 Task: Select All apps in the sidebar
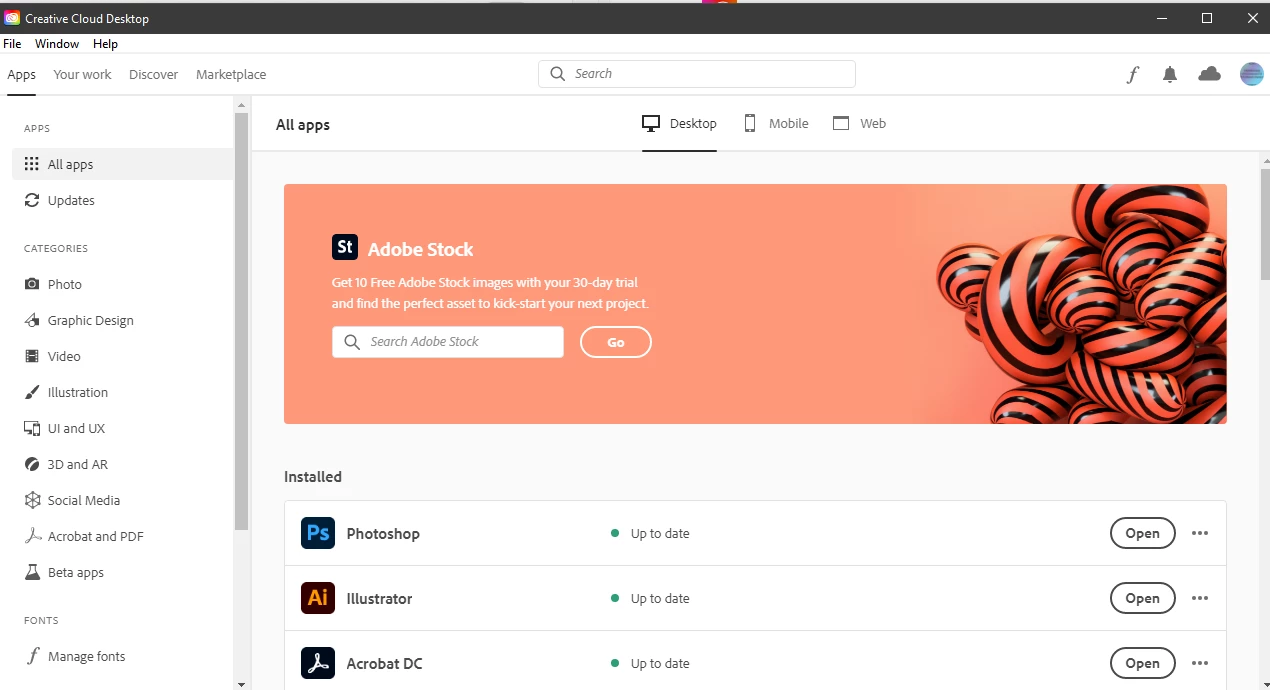pos(122,164)
